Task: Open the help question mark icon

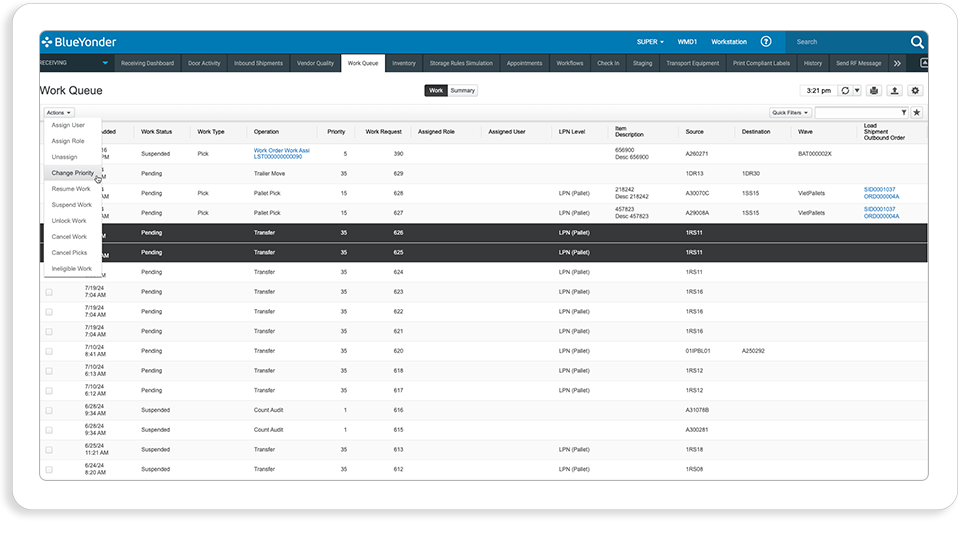Action: pos(766,42)
